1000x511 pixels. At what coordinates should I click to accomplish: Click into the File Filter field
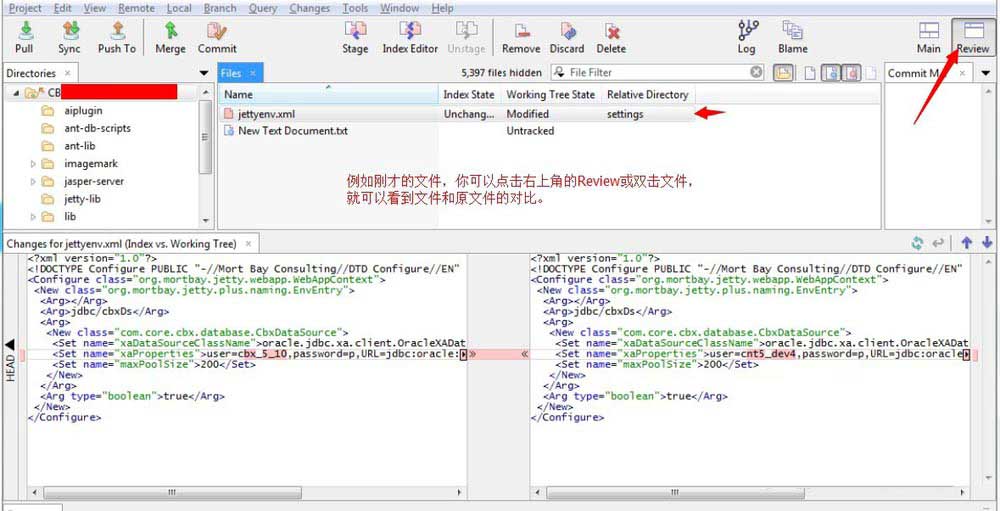tap(657, 72)
